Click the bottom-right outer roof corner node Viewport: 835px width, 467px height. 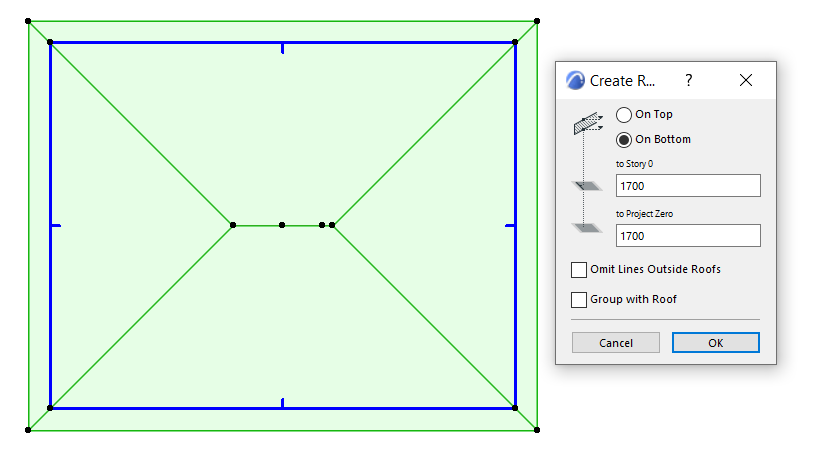(x=537, y=430)
